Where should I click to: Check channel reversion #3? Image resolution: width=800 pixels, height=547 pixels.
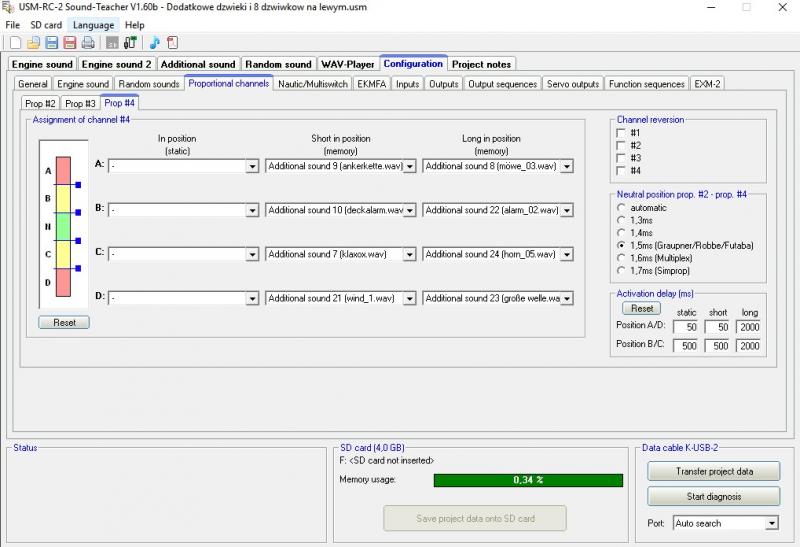[x=622, y=158]
